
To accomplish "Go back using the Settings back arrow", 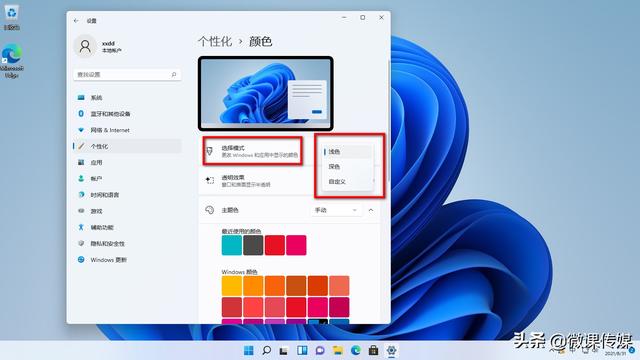I will pos(76,20).
